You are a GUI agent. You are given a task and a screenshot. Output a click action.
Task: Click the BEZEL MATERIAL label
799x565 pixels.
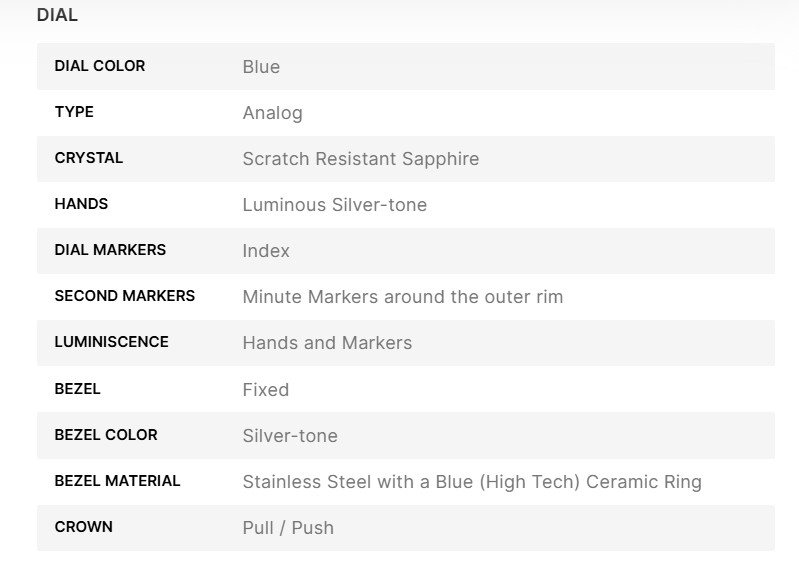coord(117,481)
